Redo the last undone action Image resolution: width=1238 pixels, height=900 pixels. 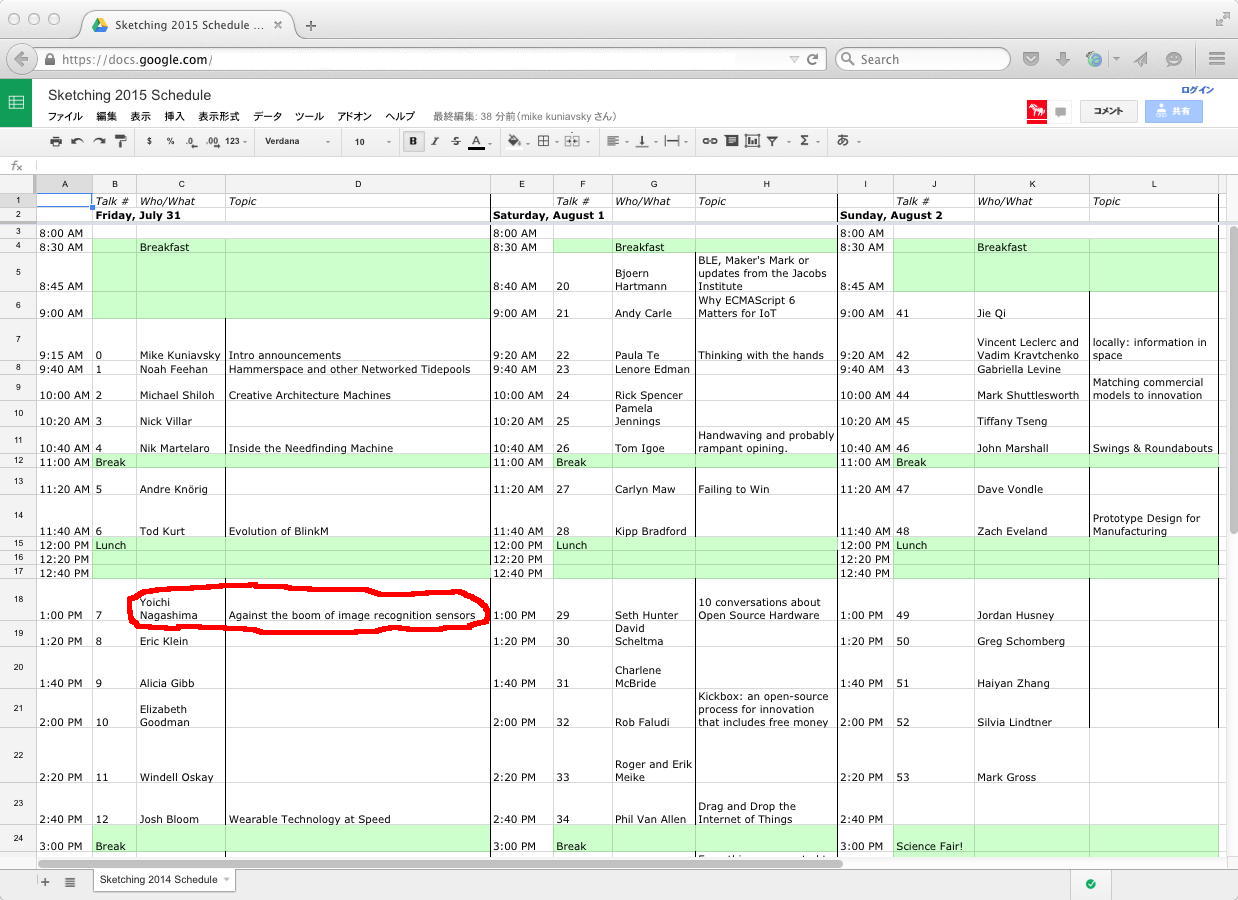[x=99, y=142]
